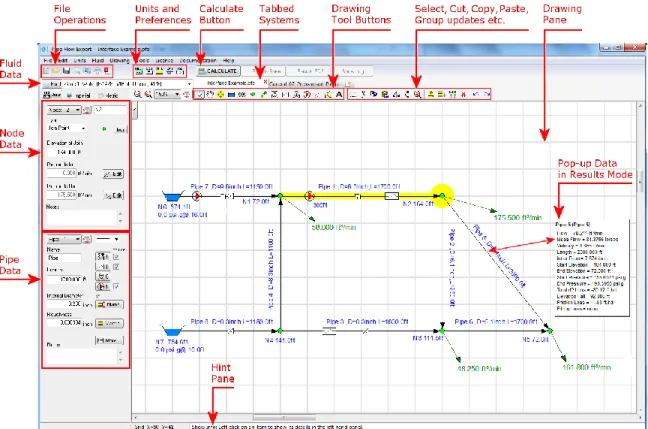Click the New file icon in file toolbar
Screen dimensions: 648x429
(x=46, y=72)
